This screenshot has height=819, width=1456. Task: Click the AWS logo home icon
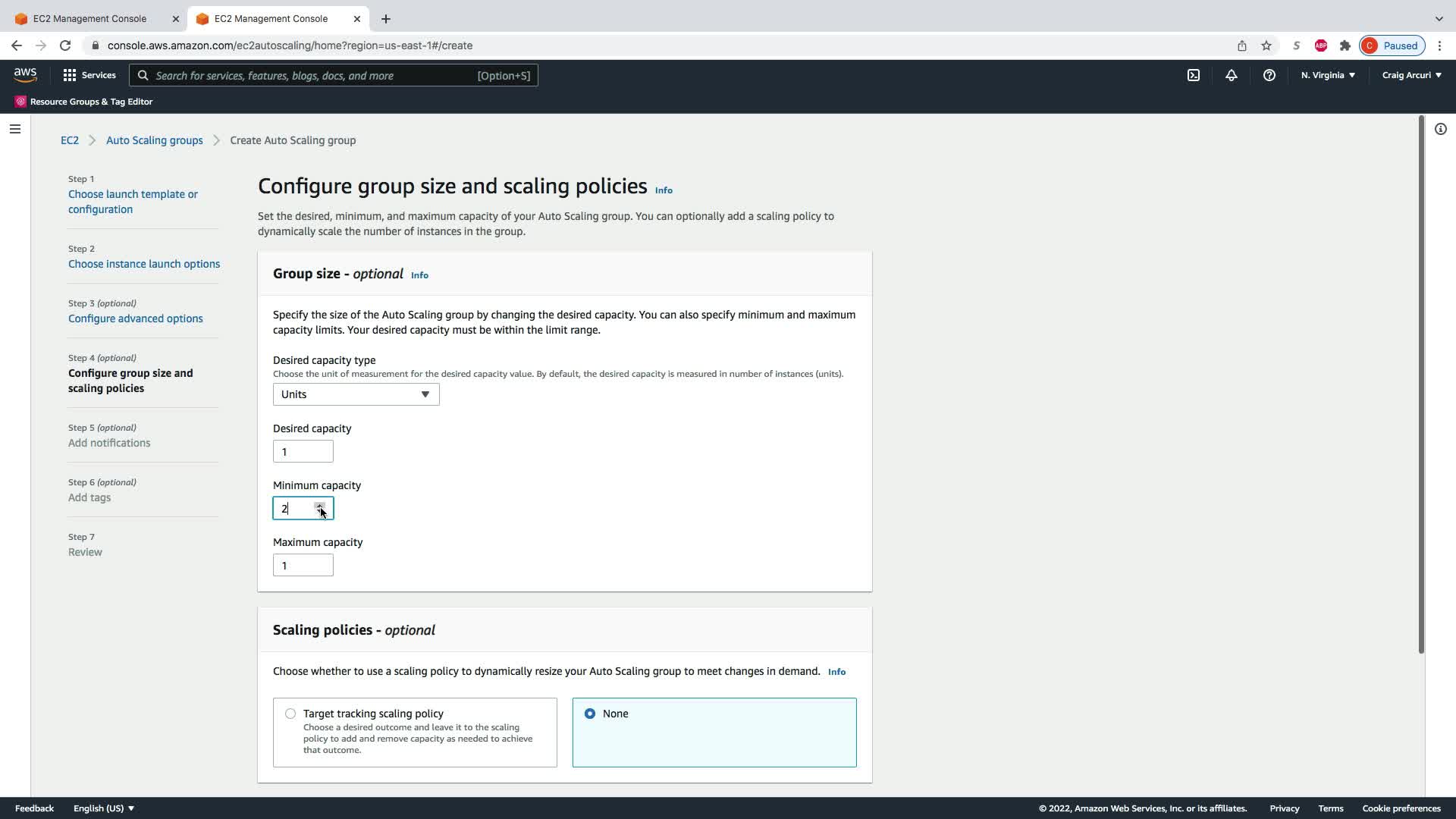[x=25, y=74]
